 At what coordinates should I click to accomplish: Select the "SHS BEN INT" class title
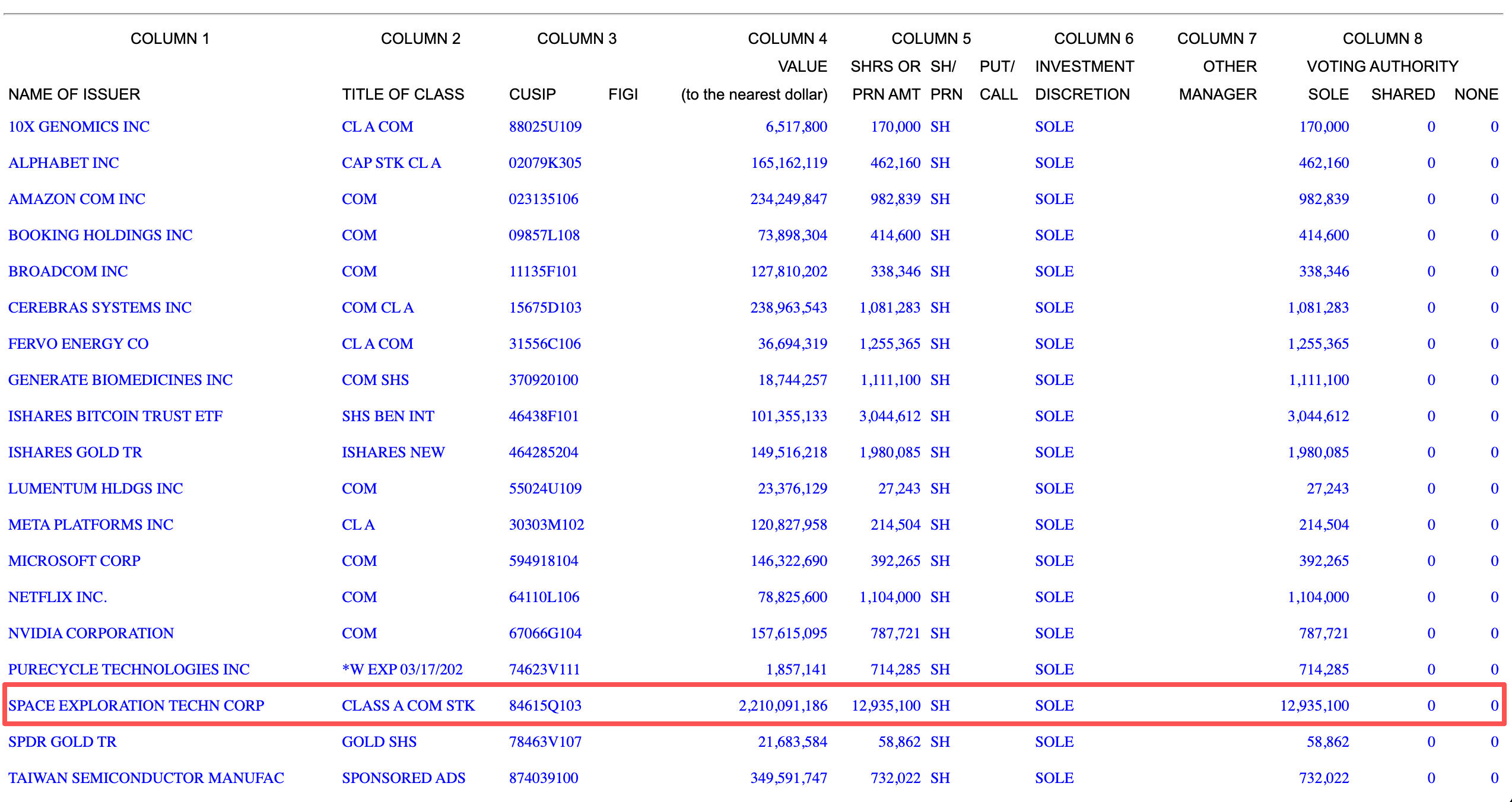tap(388, 416)
